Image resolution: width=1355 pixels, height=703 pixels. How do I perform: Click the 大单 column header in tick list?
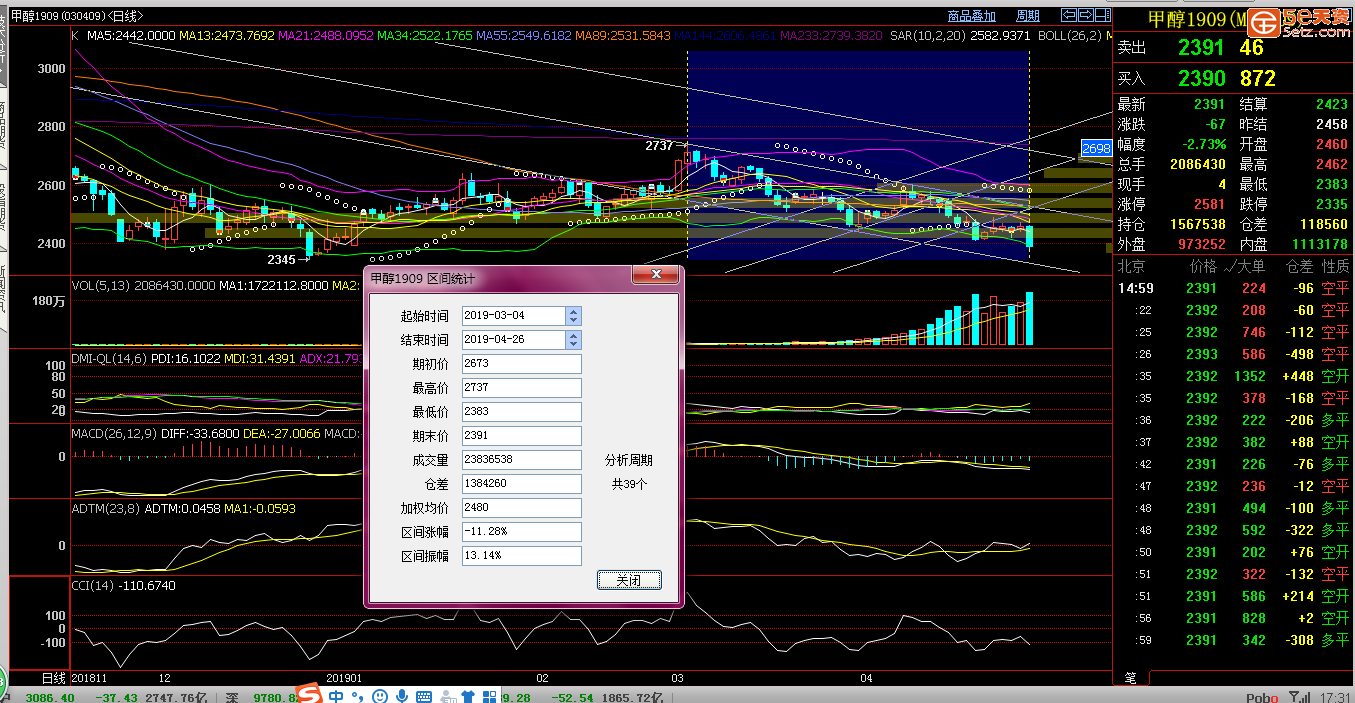pyautogui.click(x=1253, y=267)
